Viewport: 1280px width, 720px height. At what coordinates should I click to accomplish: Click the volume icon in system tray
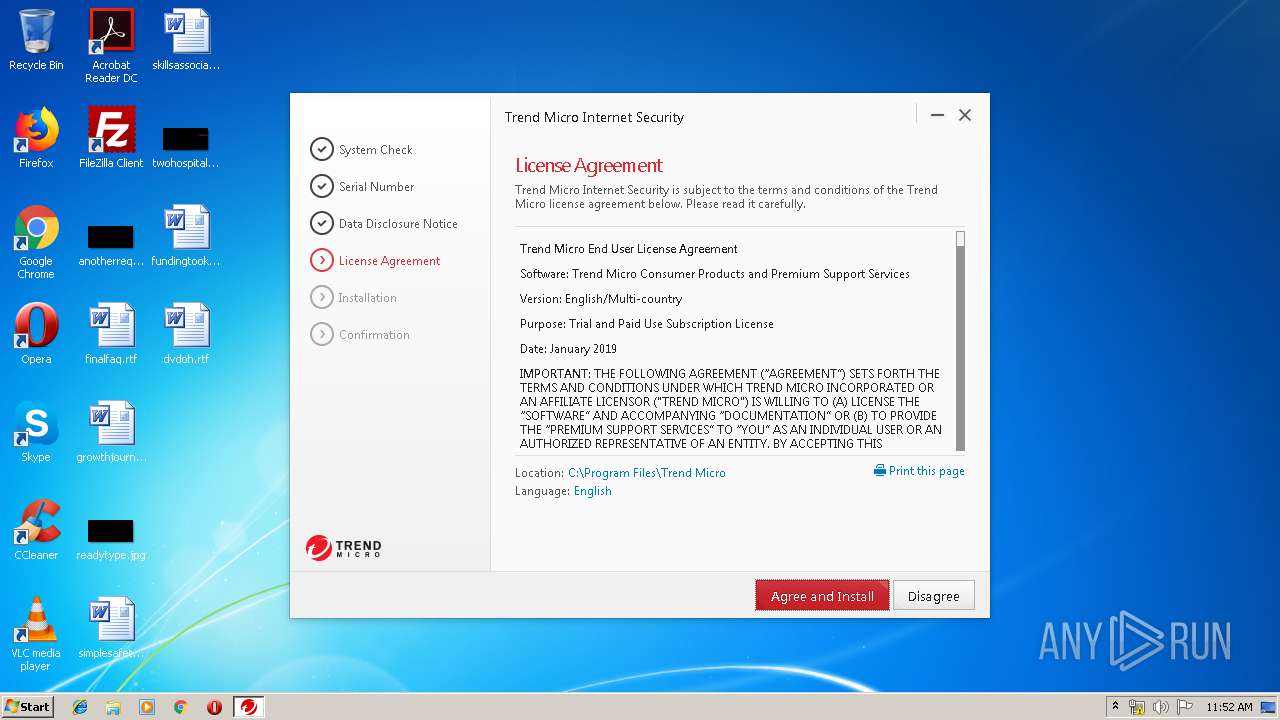(1161, 707)
